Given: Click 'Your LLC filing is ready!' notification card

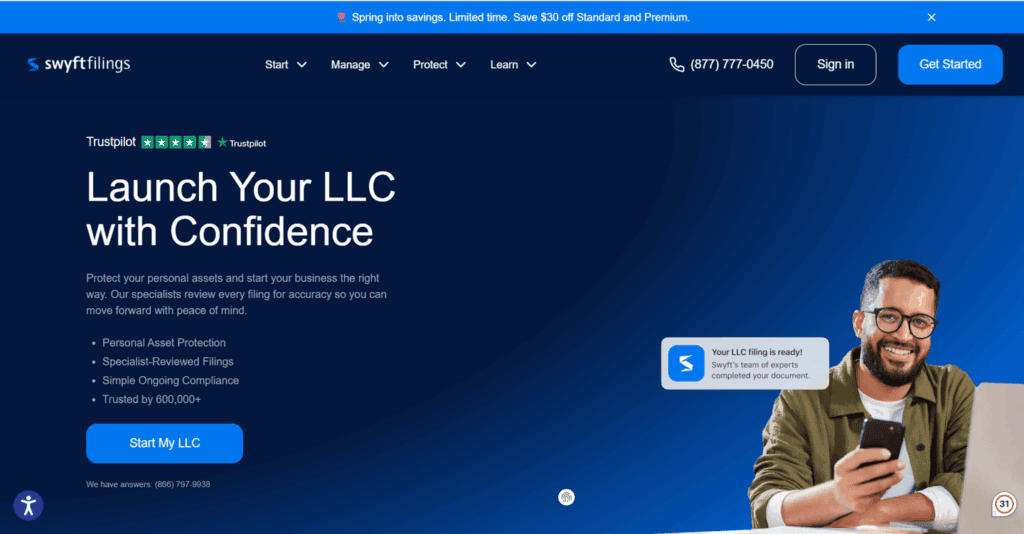Looking at the screenshot, I should coord(745,363).
